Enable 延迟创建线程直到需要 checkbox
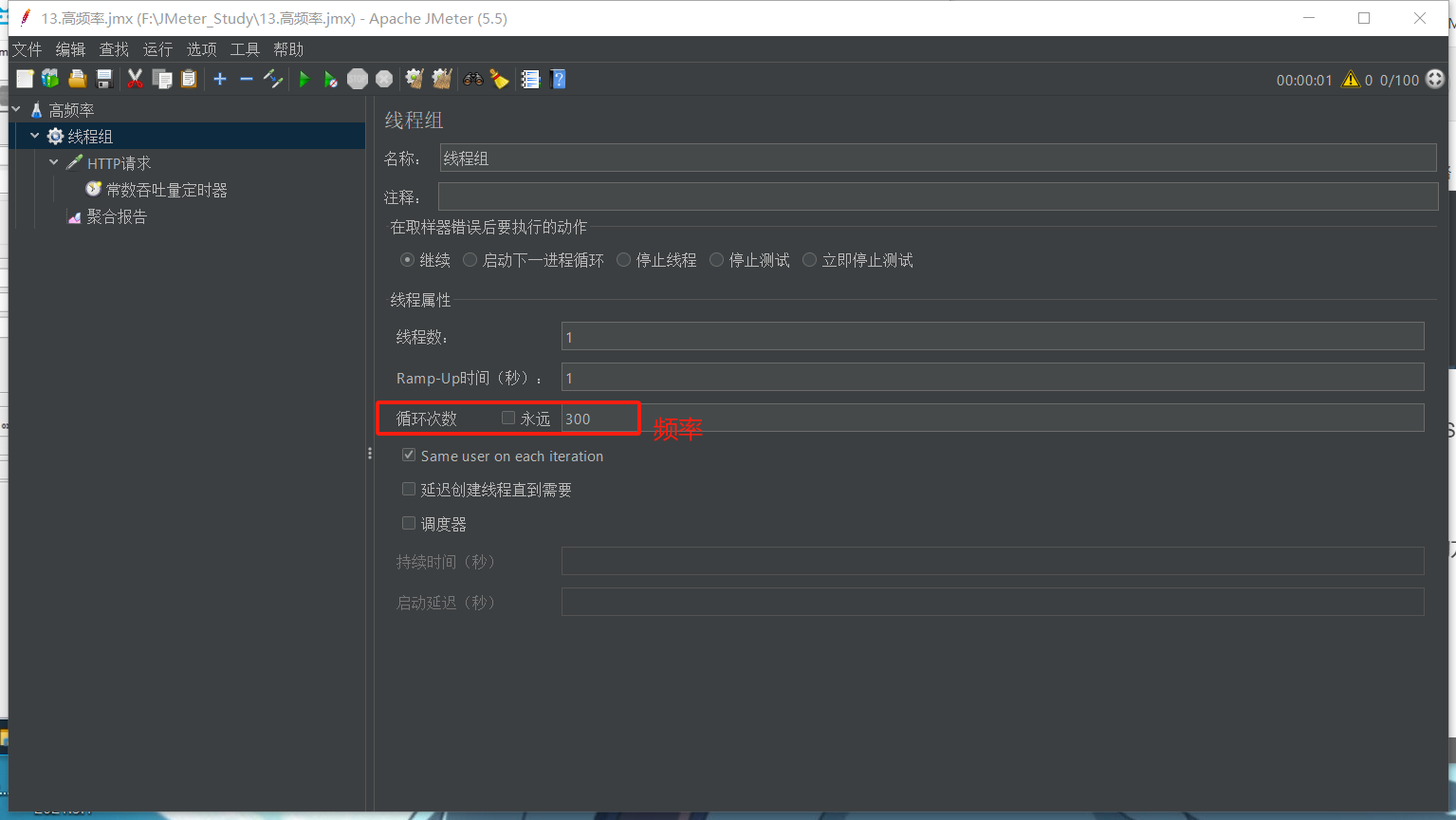1456x820 pixels. (x=409, y=489)
